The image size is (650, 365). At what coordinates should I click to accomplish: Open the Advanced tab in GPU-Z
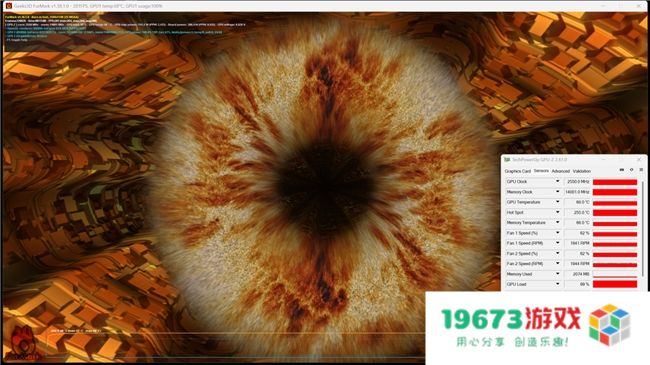click(560, 171)
